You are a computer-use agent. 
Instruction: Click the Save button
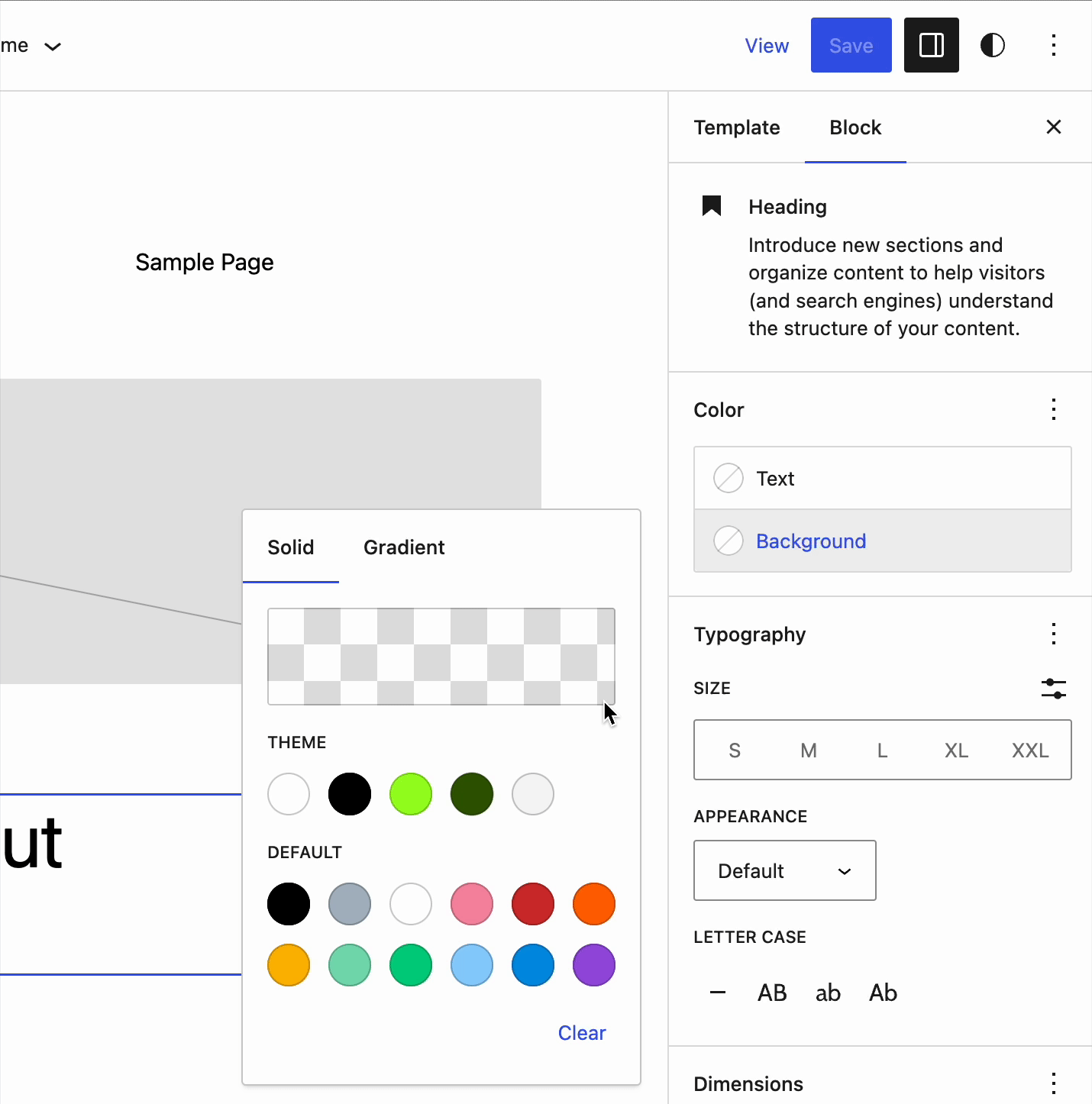[851, 45]
